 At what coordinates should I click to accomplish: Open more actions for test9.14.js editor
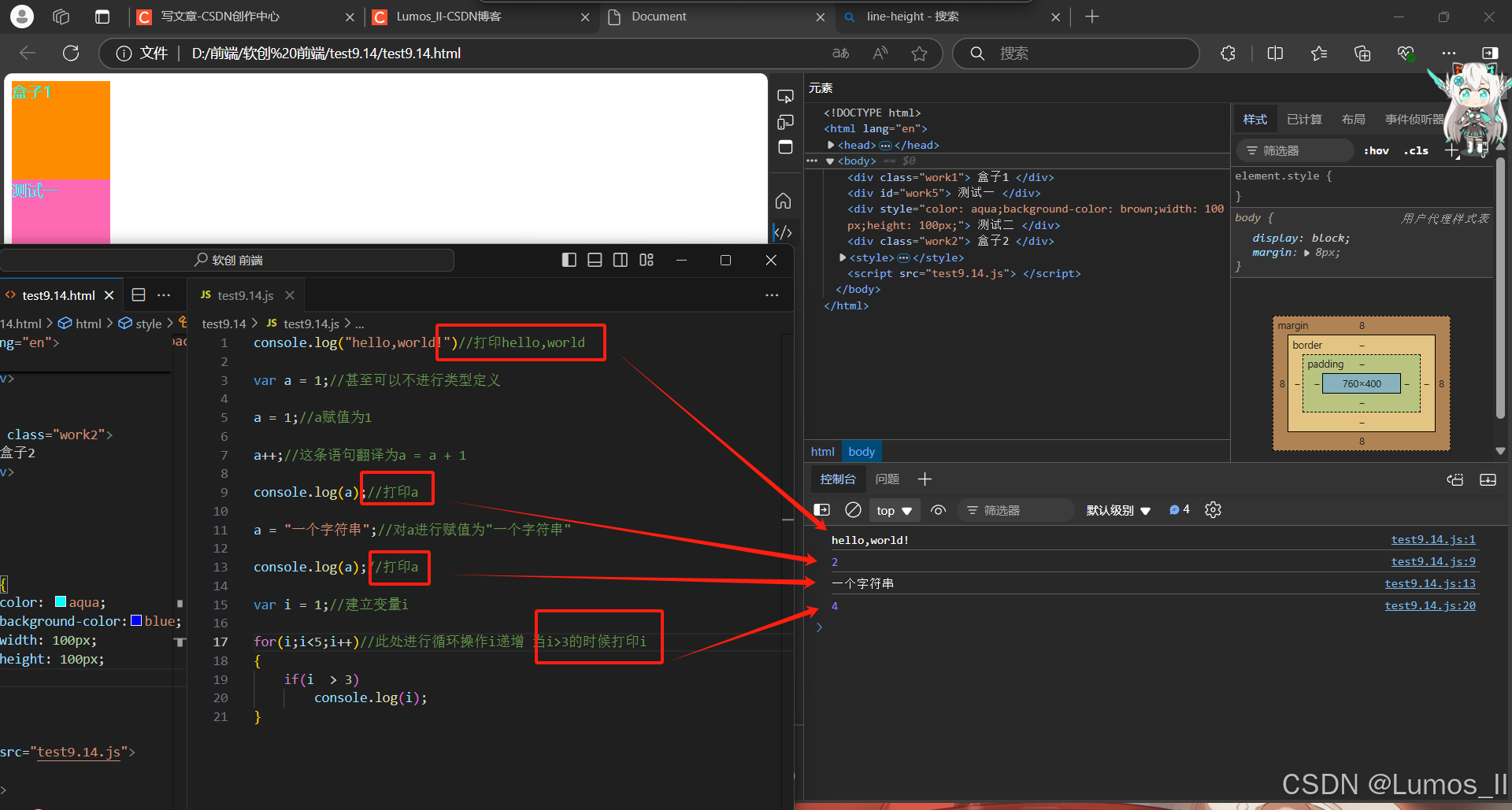[772, 295]
